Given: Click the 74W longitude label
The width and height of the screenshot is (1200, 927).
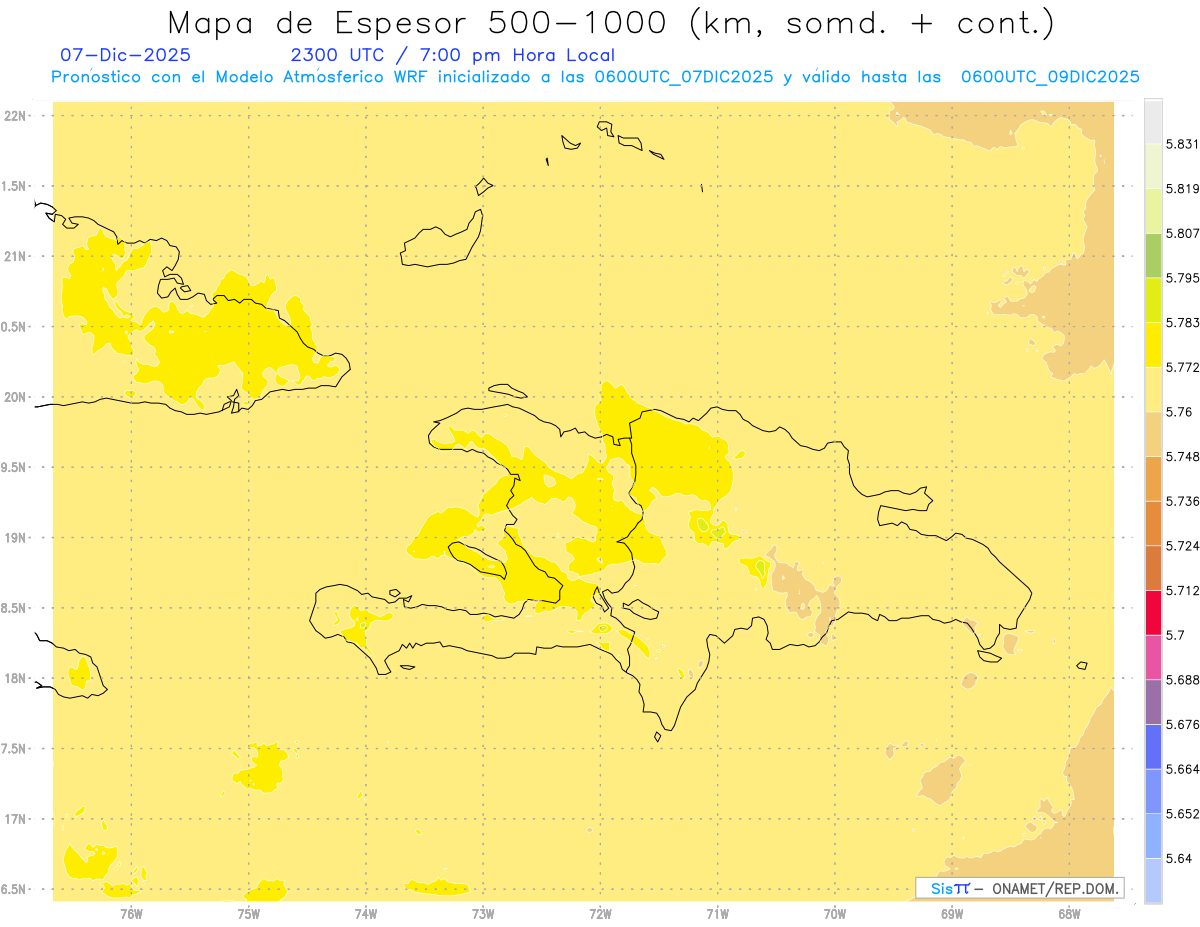Looking at the screenshot, I should (366, 913).
